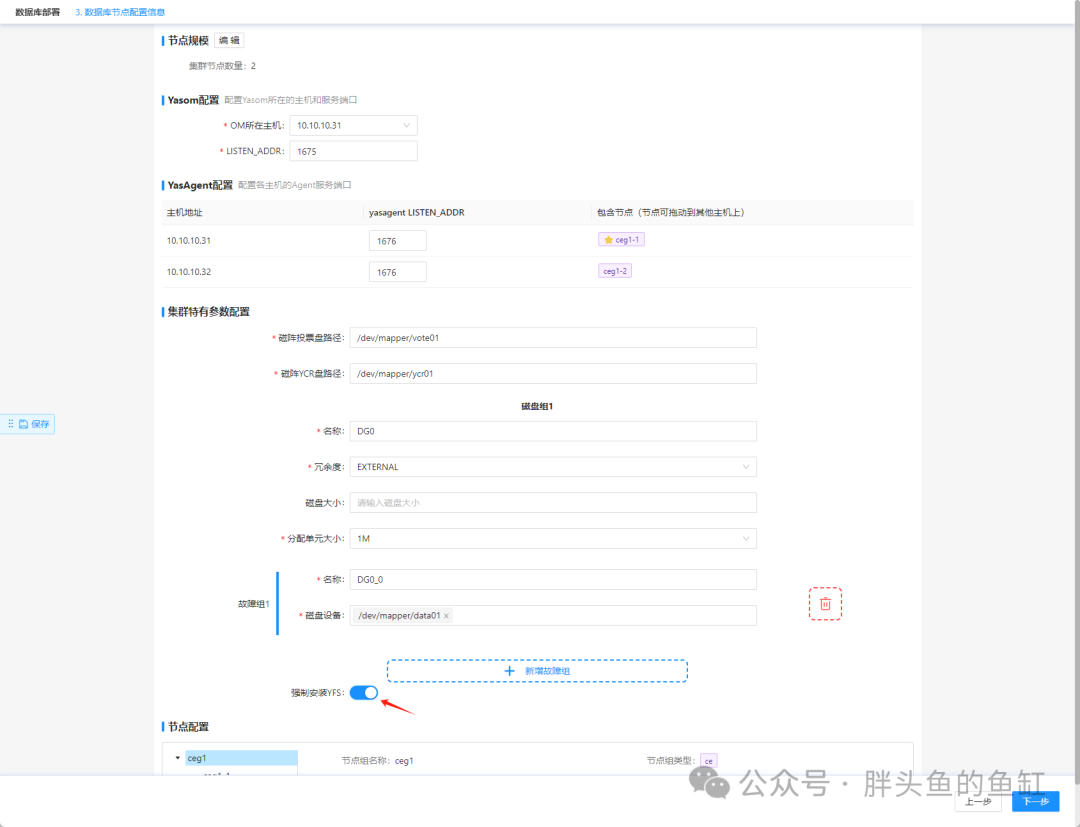Click yasagent port field for 10.10.10.31
1080x827 pixels.
pyautogui.click(x=397, y=241)
